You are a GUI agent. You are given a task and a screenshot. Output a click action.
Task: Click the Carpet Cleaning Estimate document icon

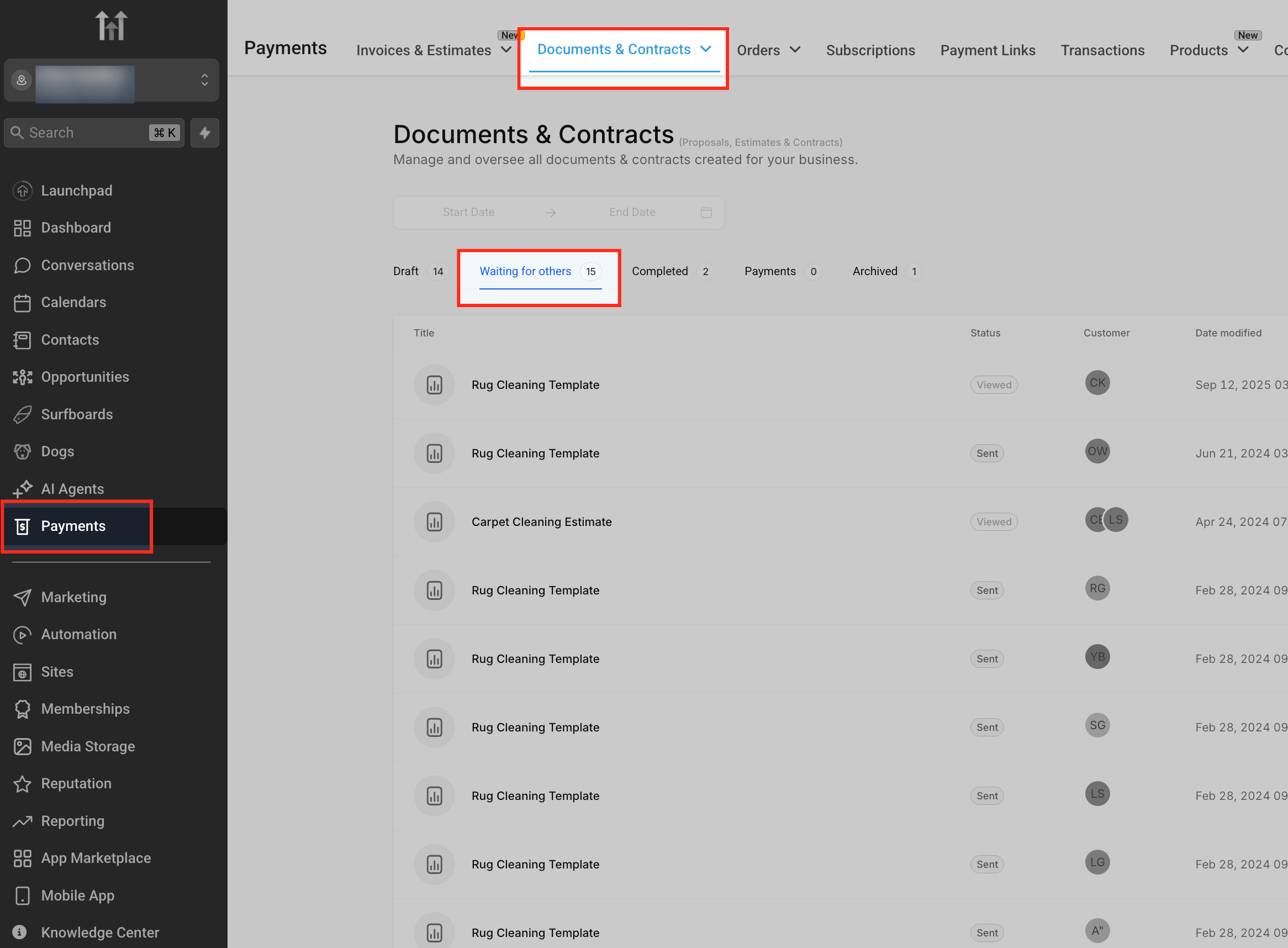point(434,522)
